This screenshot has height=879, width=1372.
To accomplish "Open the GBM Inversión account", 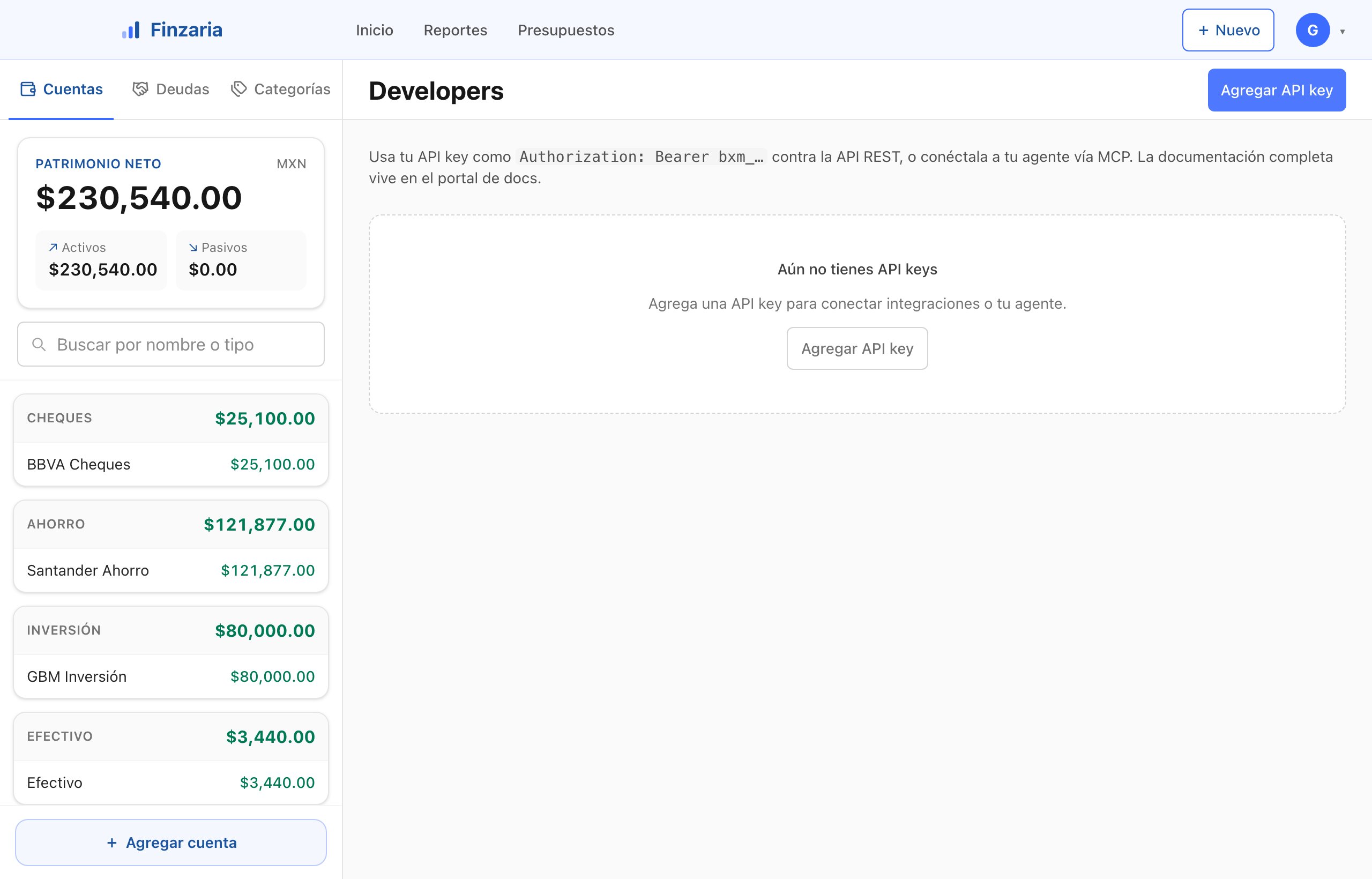I will click(x=171, y=676).
